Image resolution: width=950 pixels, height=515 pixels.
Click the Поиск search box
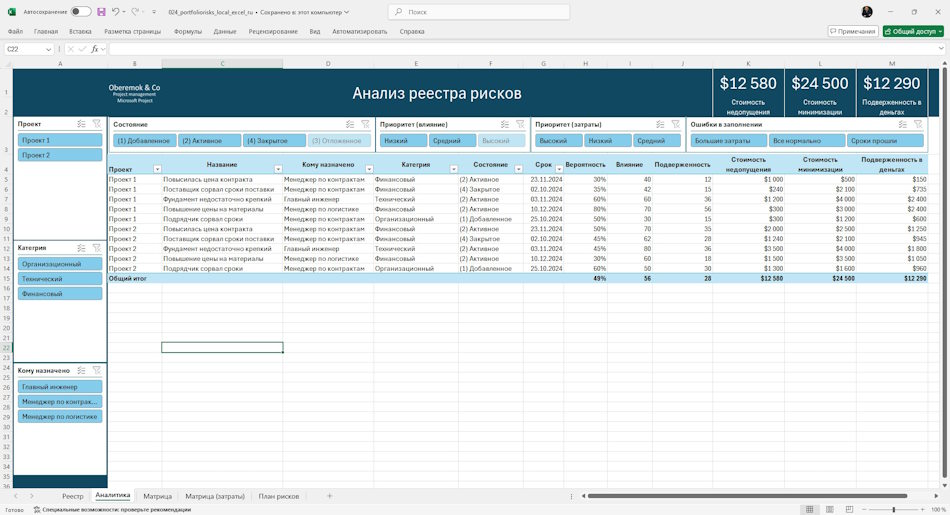479,12
